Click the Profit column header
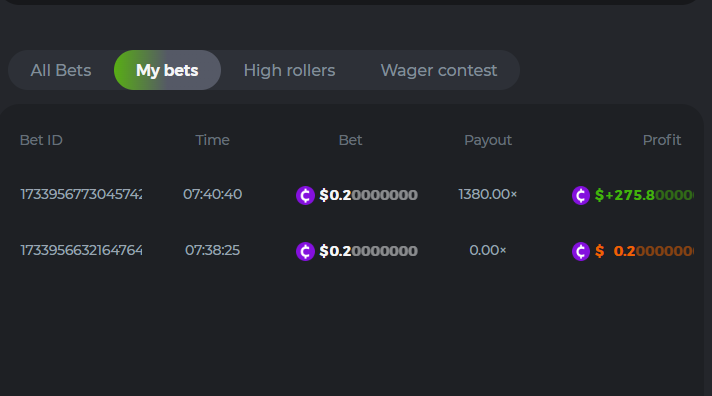712x396 pixels. 662,140
